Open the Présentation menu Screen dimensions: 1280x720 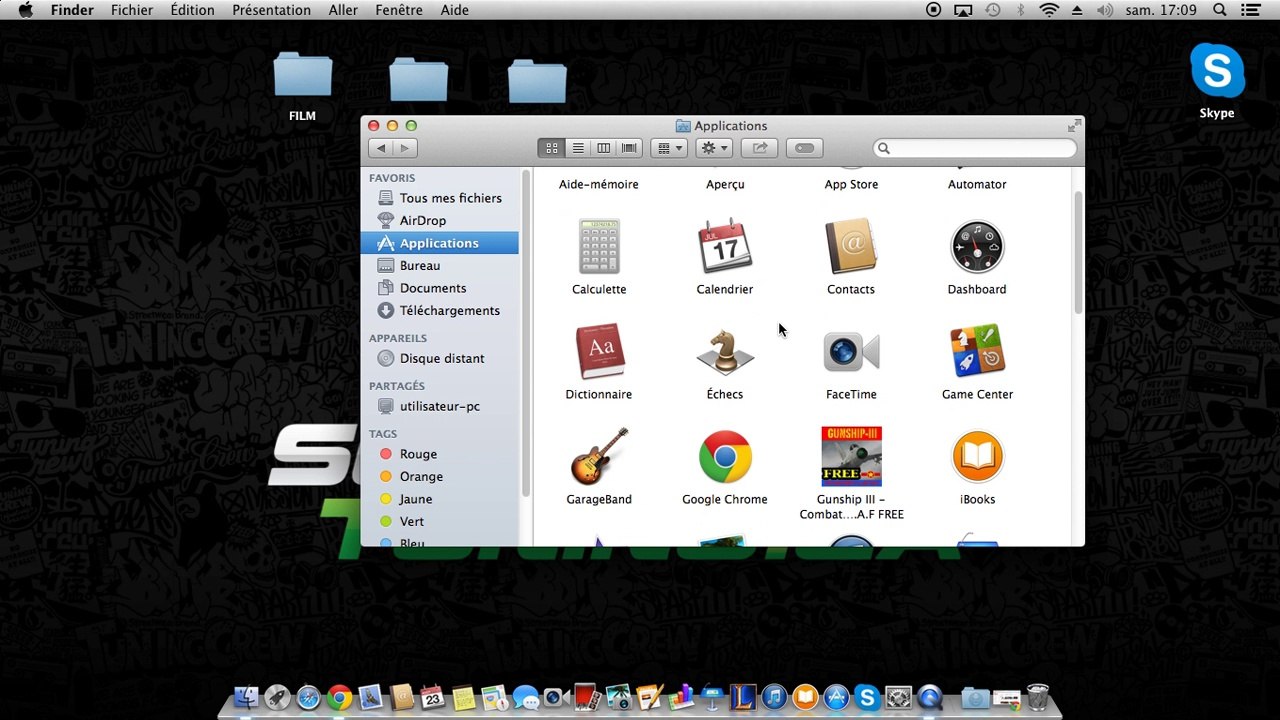point(271,10)
